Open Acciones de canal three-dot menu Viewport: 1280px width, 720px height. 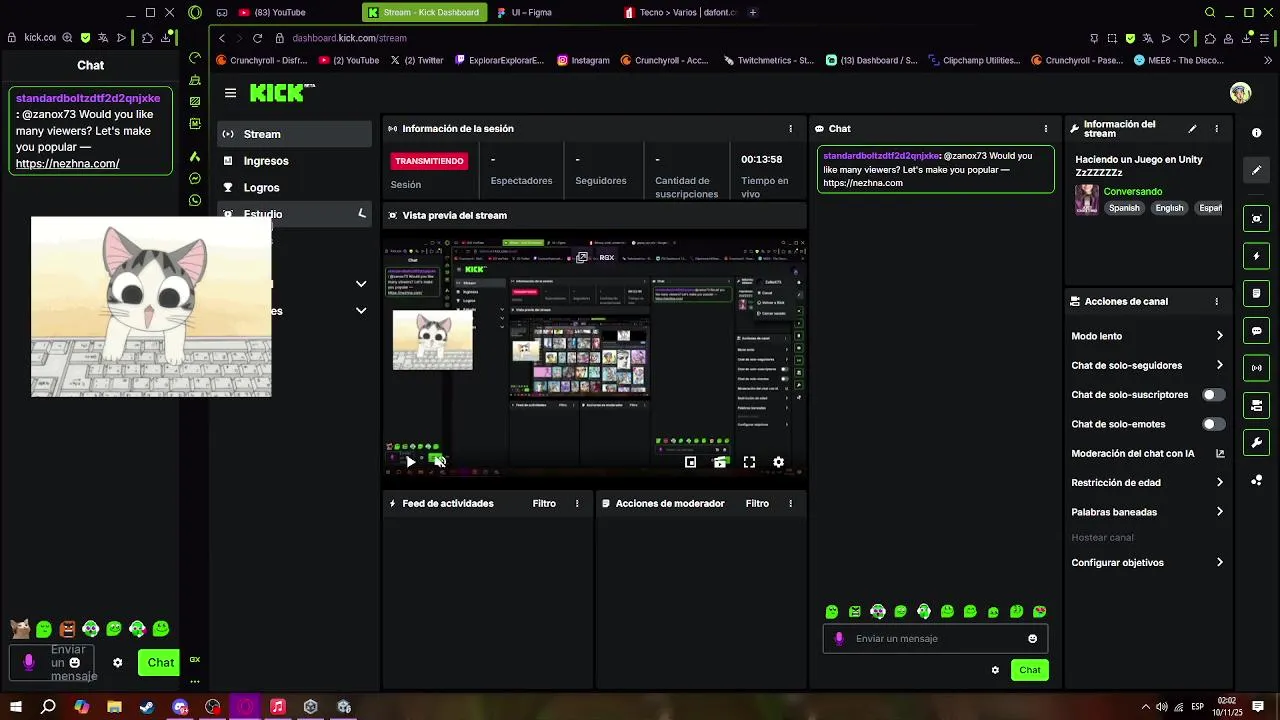coord(1216,301)
